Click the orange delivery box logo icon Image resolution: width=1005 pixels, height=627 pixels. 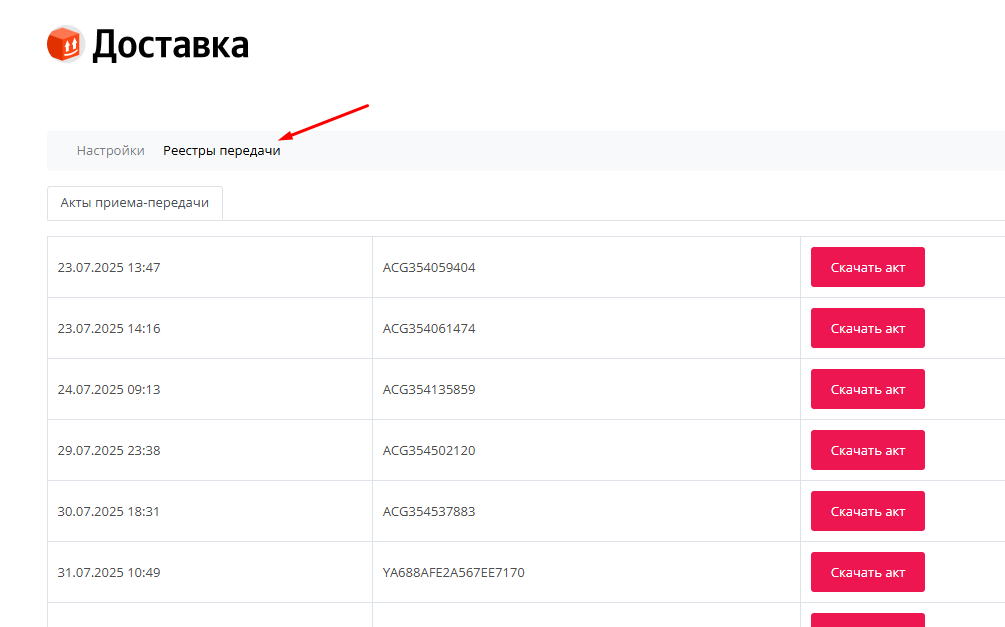(65, 44)
